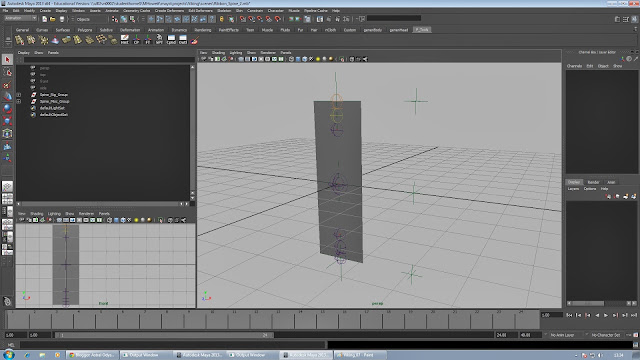The height and width of the screenshot is (360, 640).
Task: Click frame 12 on the time slider
Action: point(256,319)
